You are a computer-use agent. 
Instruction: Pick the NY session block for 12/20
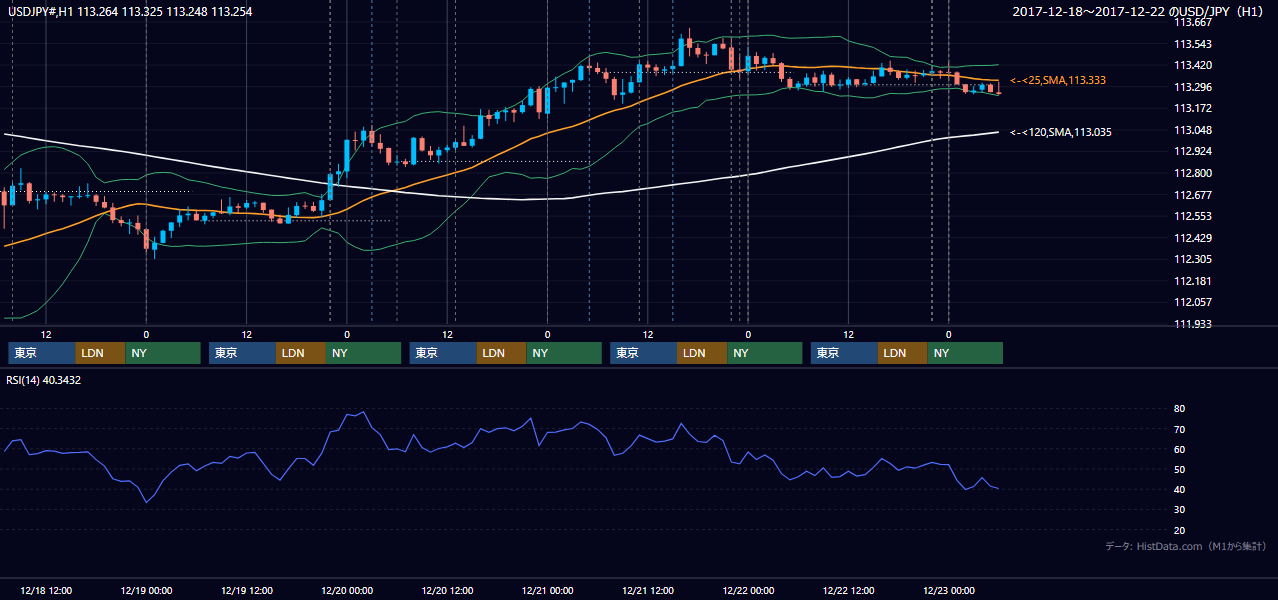pyautogui.click(x=565, y=353)
